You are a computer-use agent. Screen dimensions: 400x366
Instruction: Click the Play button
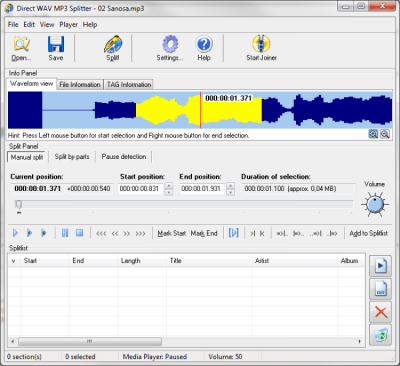[15, 233]
